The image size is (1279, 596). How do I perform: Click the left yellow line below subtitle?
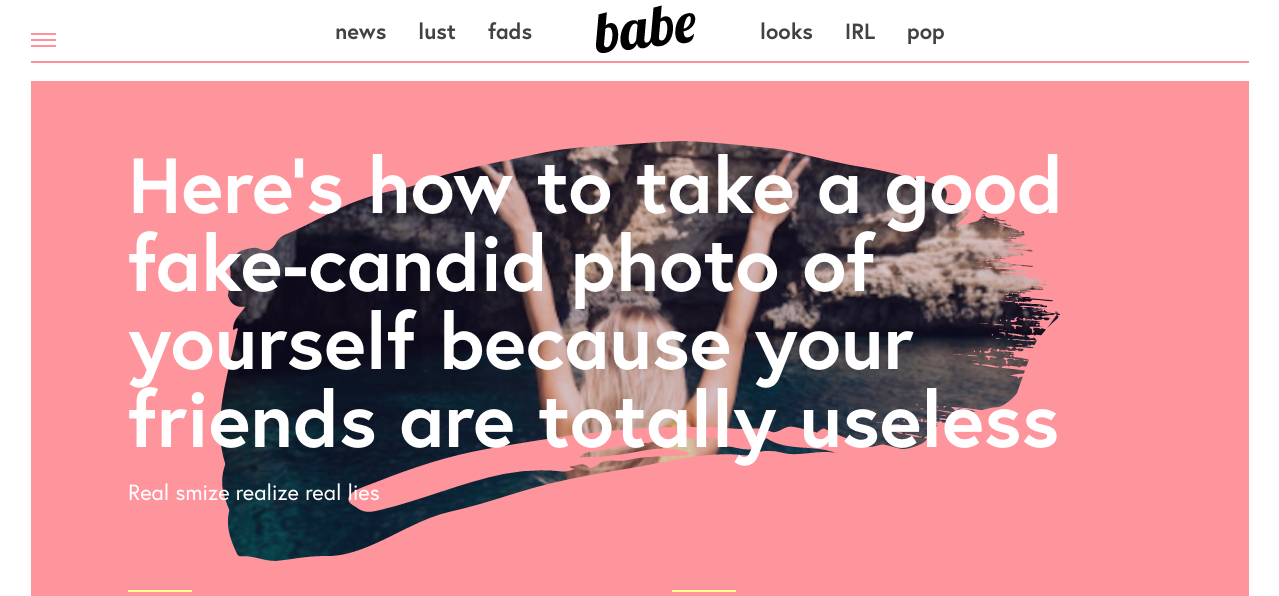pyautogui.click(x=160, y=591)
